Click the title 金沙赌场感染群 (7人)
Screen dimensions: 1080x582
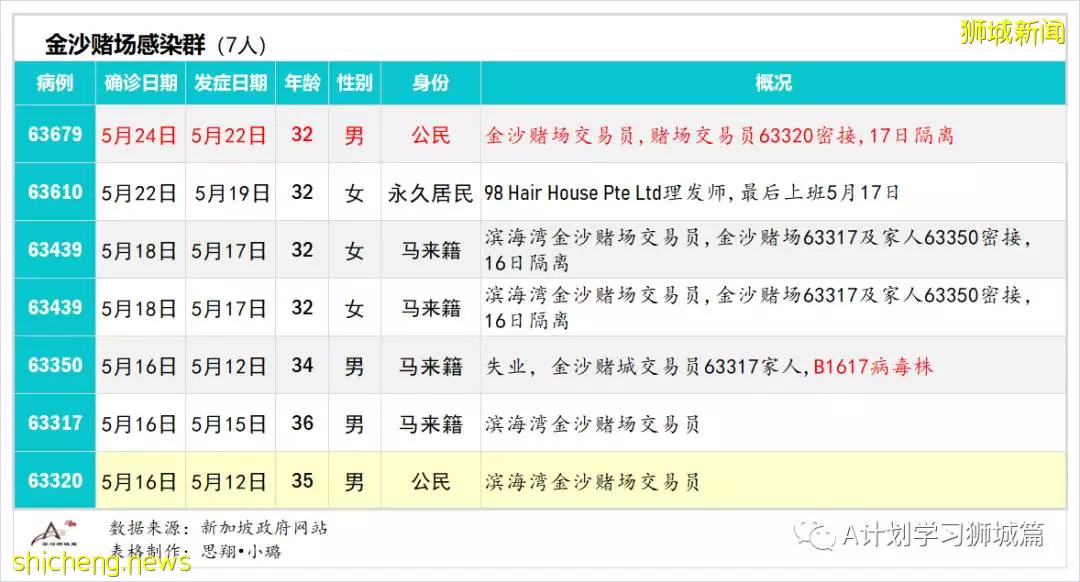click(156, 45)
